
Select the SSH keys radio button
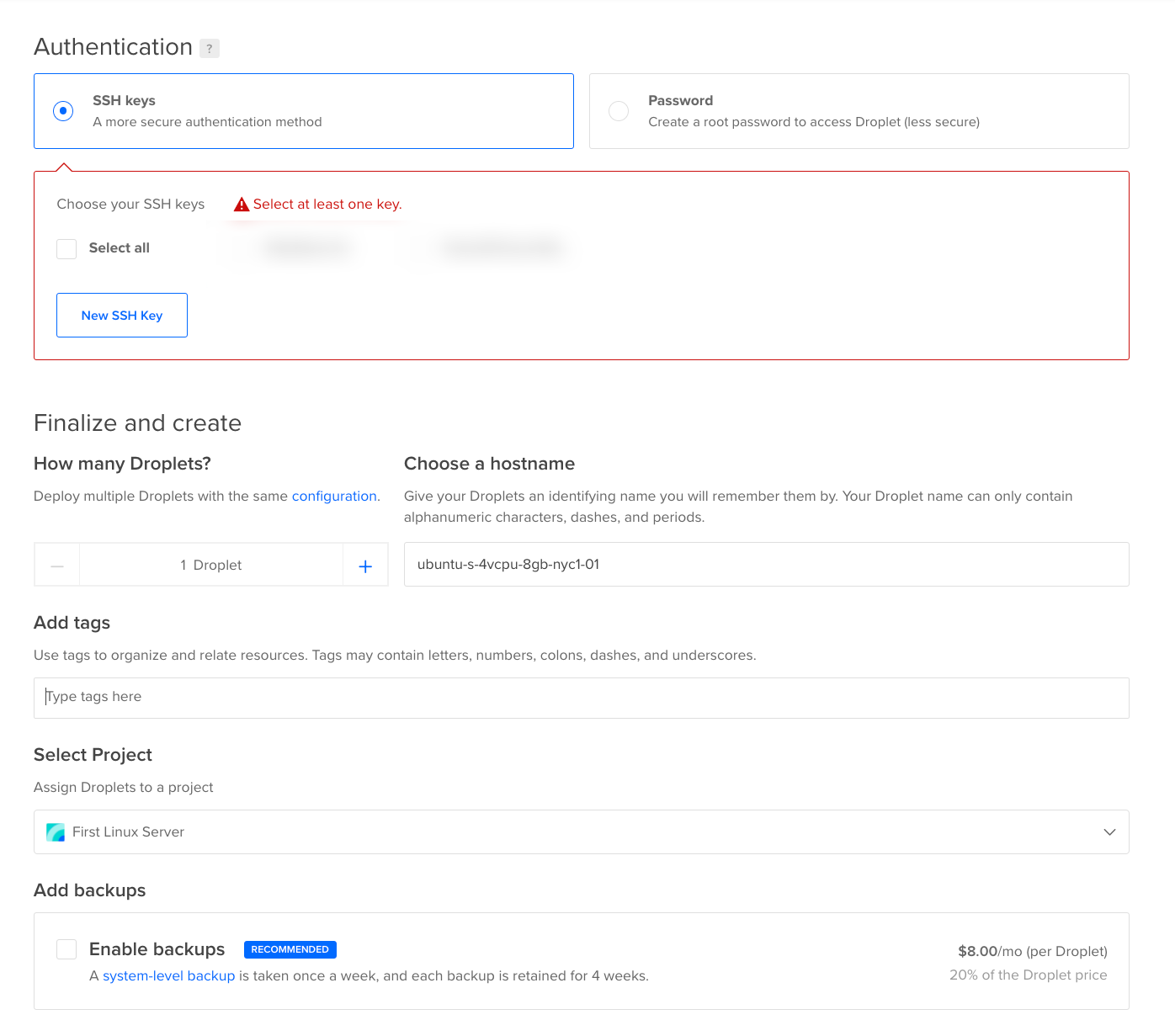pos(63,111)
